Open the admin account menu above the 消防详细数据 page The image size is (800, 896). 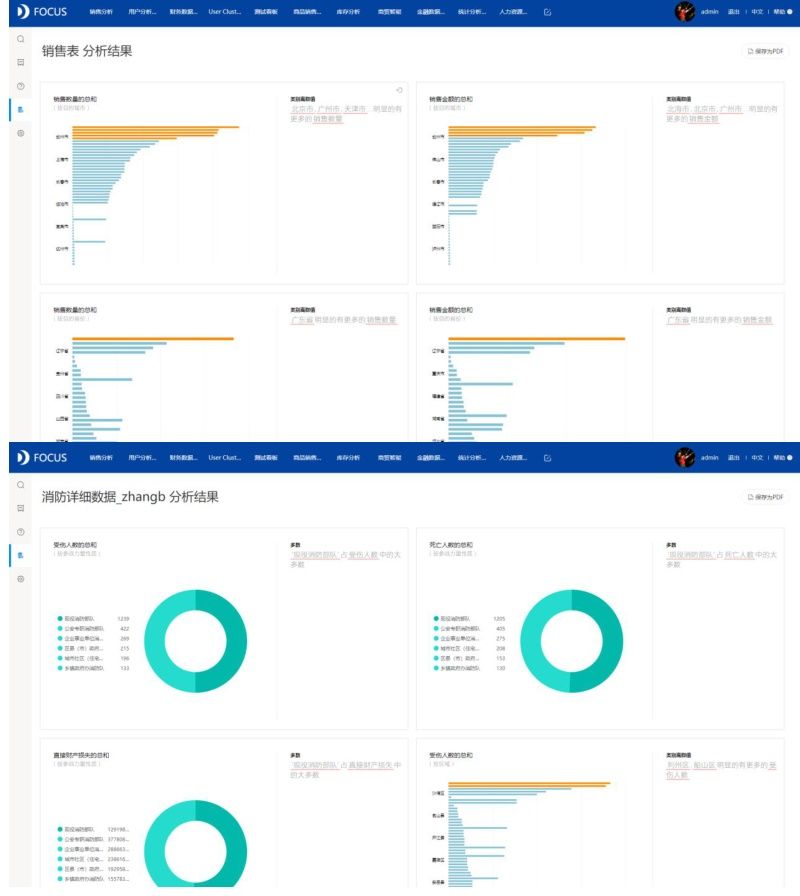click(710, 458)
